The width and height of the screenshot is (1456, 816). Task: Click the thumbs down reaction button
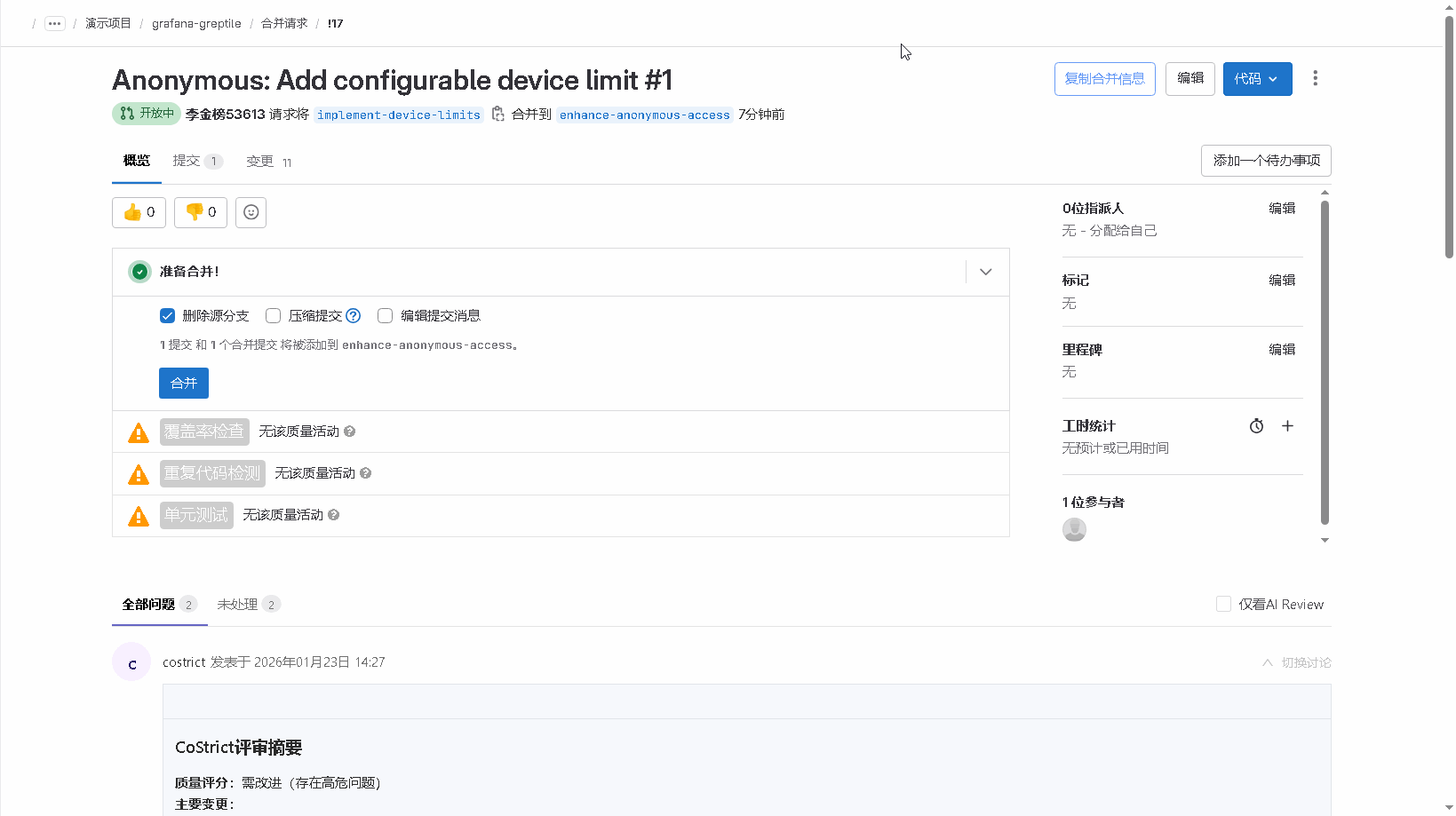[x=201, y=212]
